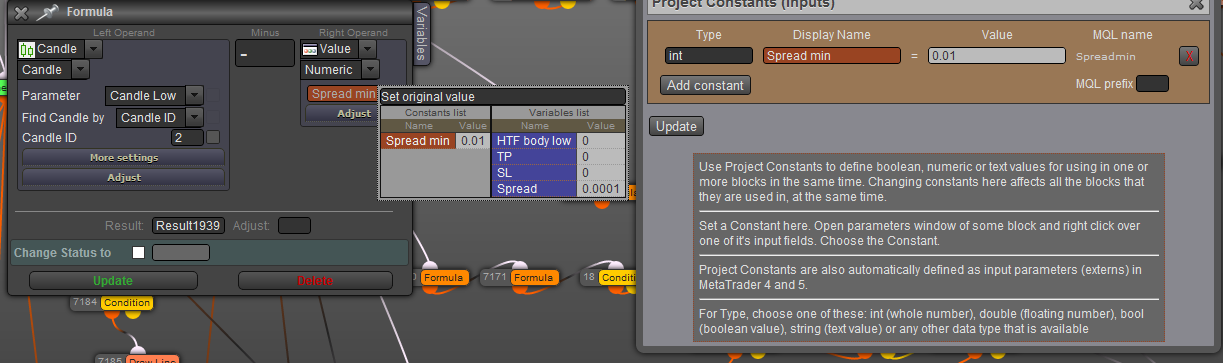Click the Adjust field beside Result
The height and width of the screenshot is (363, 1223).
coord(294,225)
